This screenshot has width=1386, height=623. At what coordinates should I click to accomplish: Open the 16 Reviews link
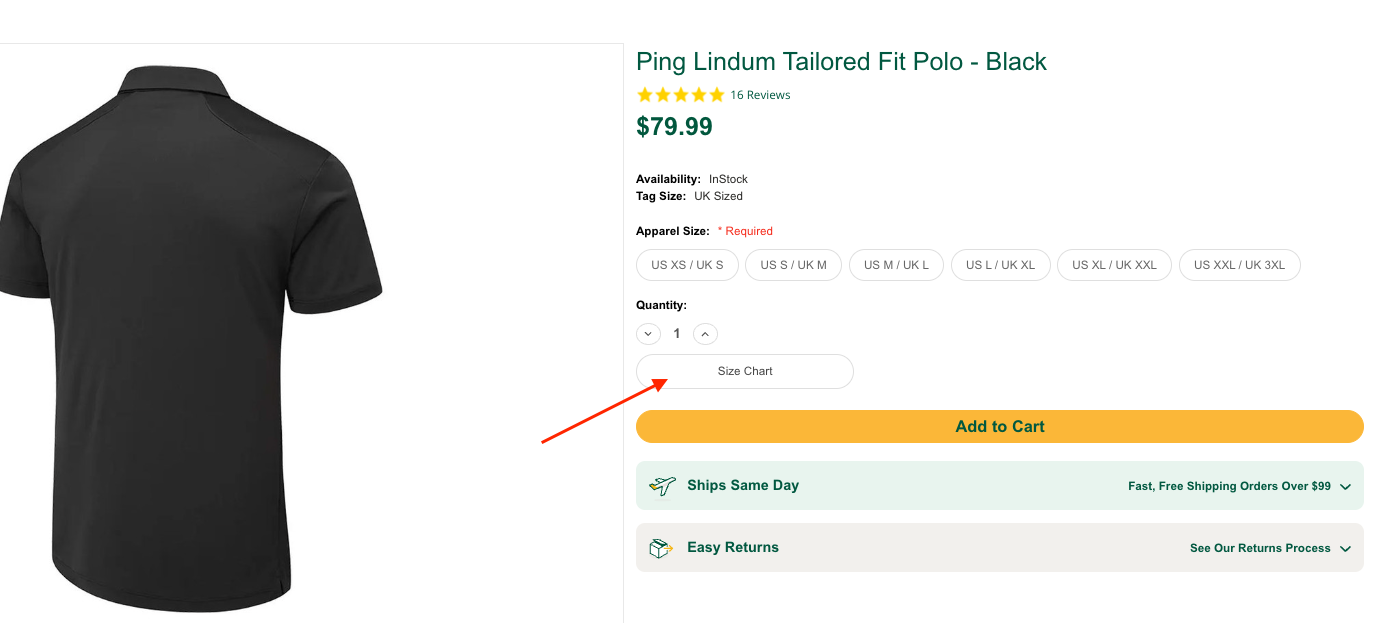(x=760, y=95)
